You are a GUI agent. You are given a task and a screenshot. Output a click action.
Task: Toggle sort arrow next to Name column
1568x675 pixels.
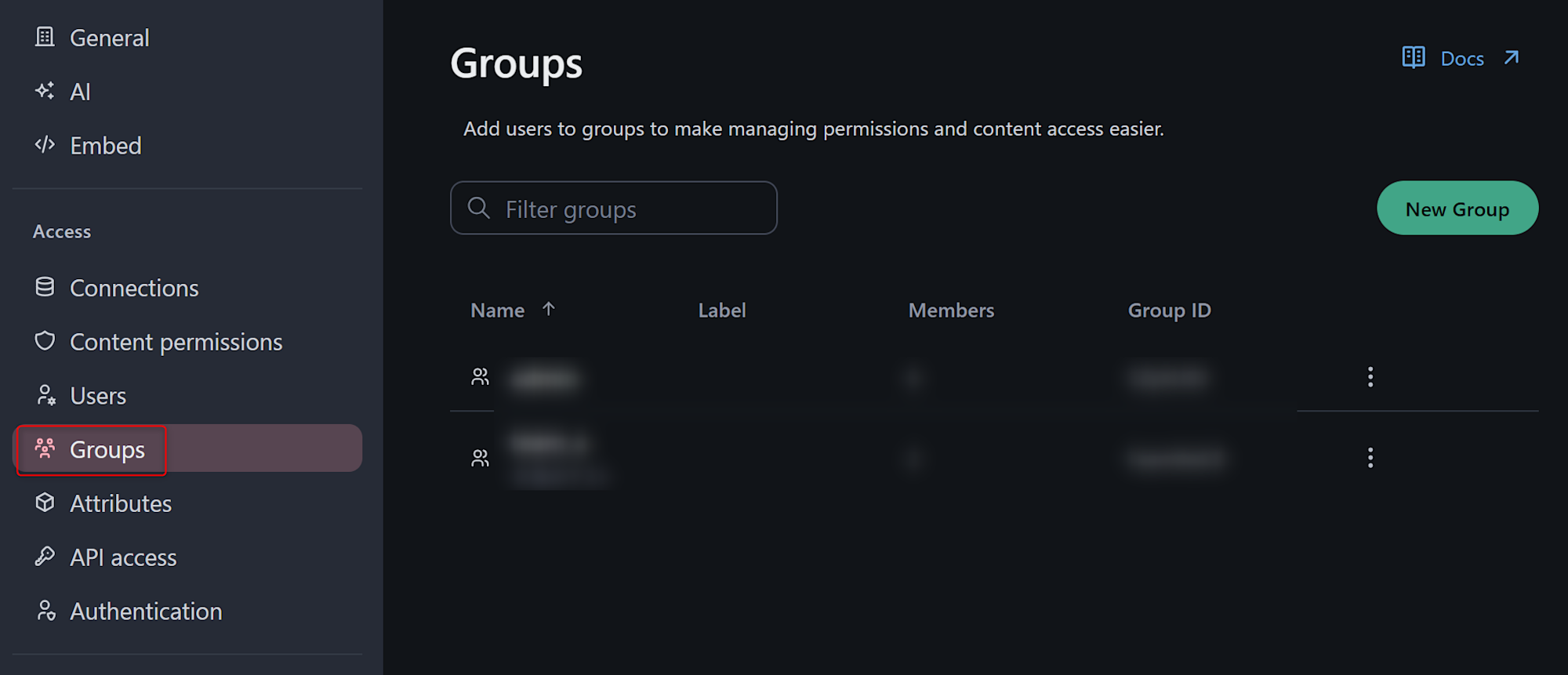[549, 309]
